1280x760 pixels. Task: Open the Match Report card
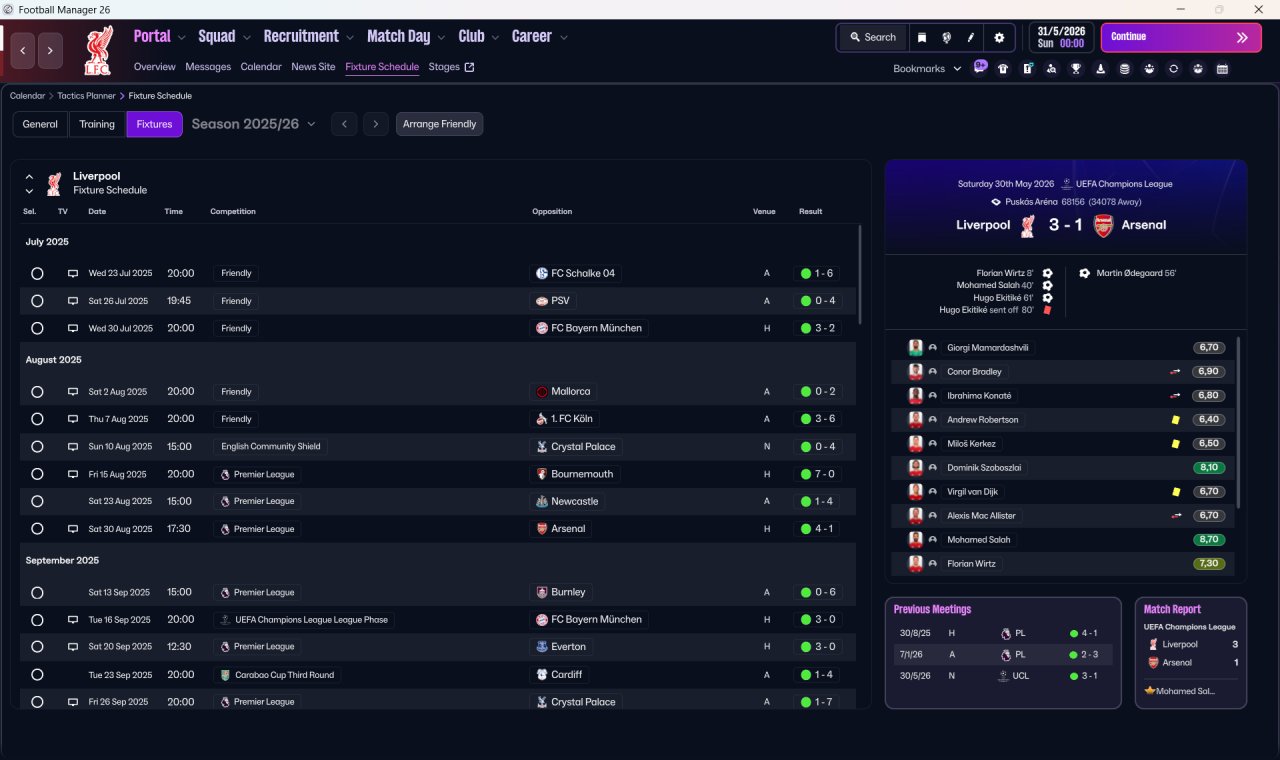pyautogui.click(x=1191, y=653)
